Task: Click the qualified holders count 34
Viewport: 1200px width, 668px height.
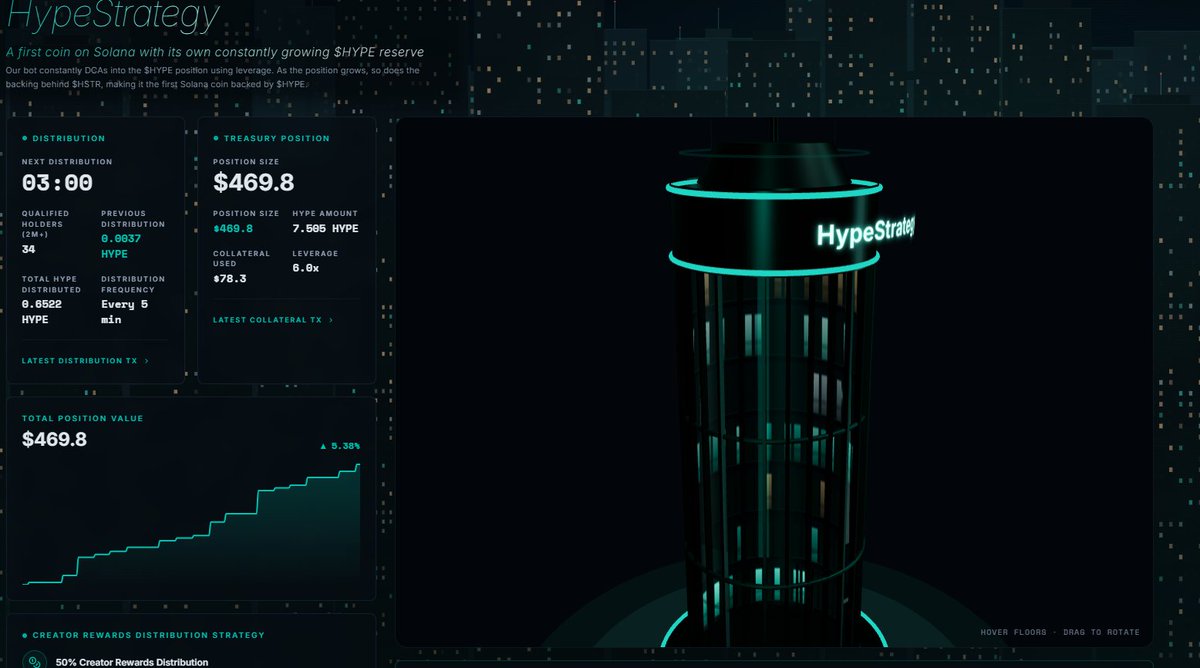Action: pyautogui.click(x=28, y=250)
